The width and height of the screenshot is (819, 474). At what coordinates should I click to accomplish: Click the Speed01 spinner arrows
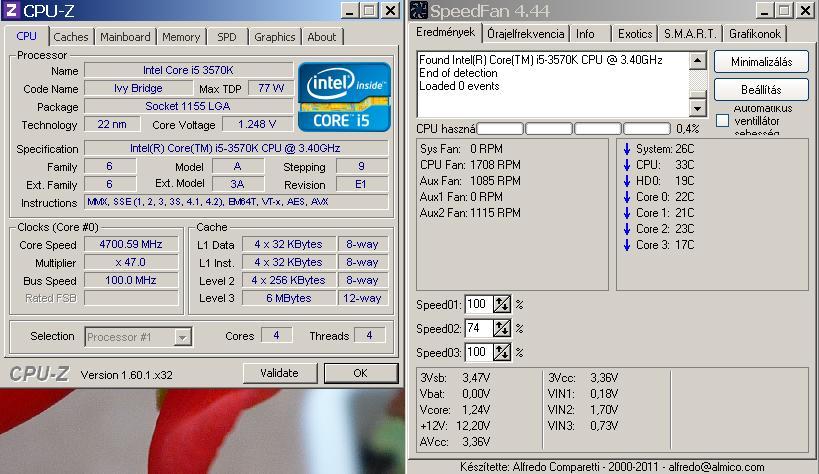pos(502,304)
